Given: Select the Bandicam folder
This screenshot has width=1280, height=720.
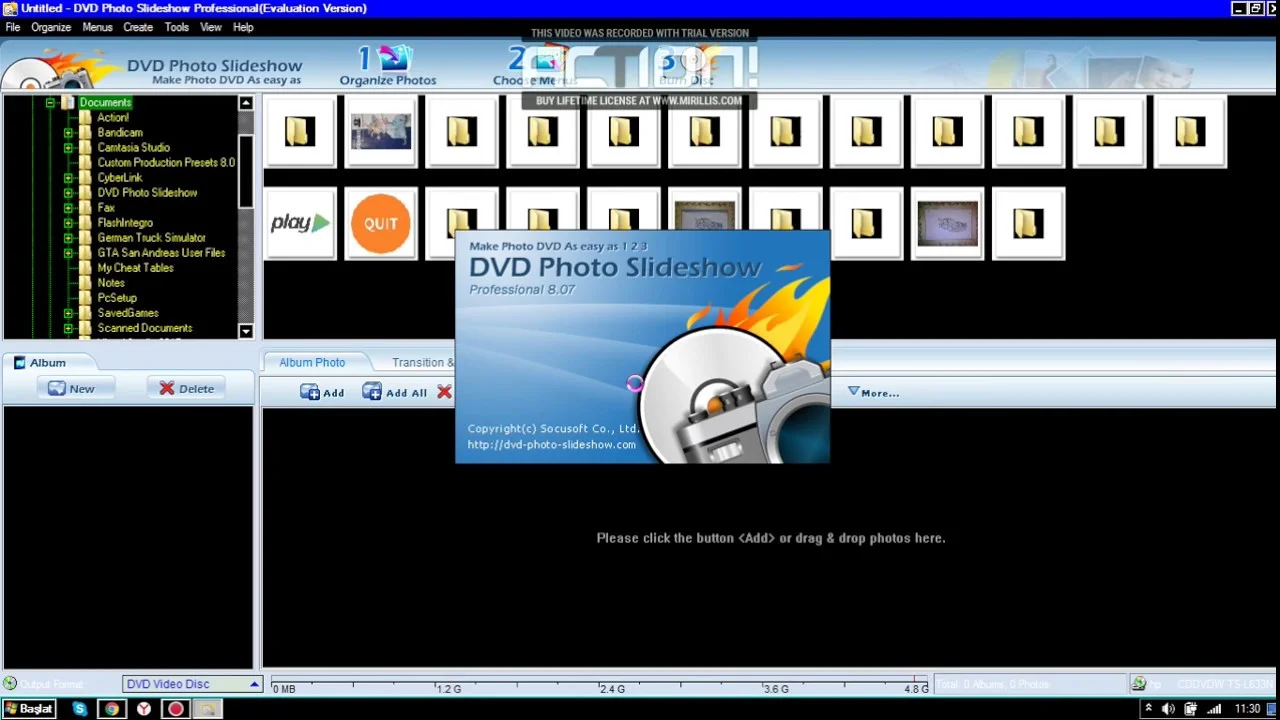Looking at the screenshot, I should click(120, 132).
